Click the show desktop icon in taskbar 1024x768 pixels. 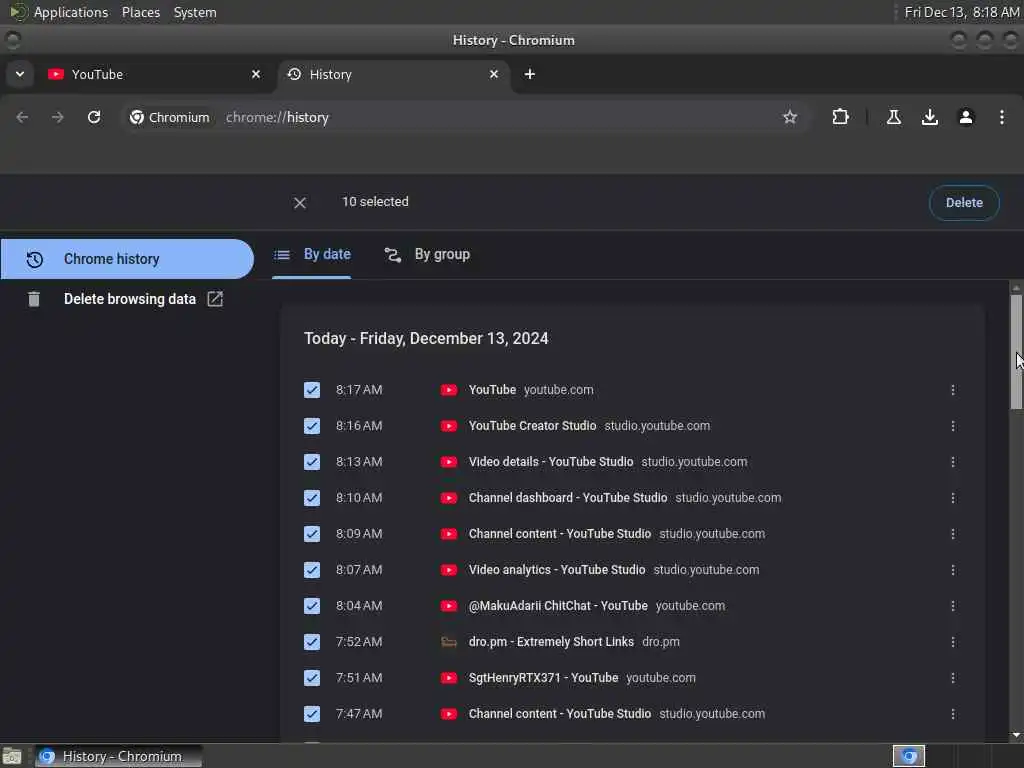pyautogui.click(x=12, y=756)
